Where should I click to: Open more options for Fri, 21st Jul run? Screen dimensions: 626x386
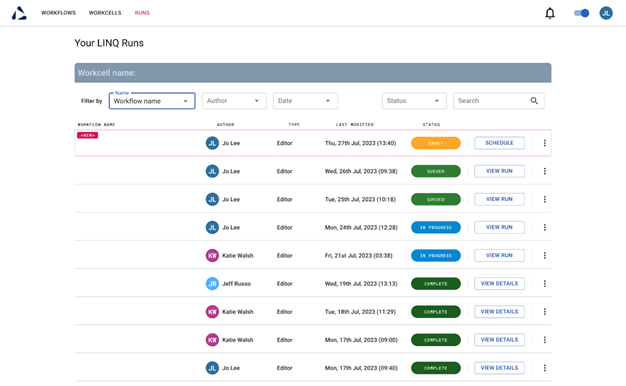click(545, 255)
